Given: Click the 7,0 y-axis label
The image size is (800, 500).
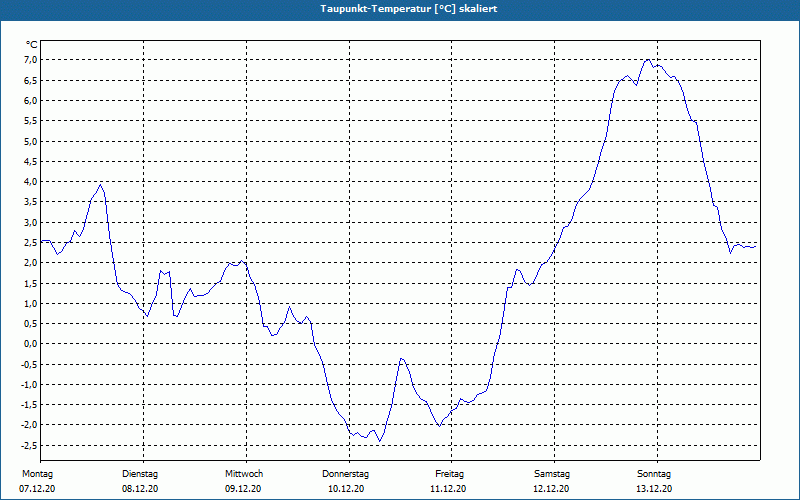Looking at the screenshot, I should click(30, 60).
